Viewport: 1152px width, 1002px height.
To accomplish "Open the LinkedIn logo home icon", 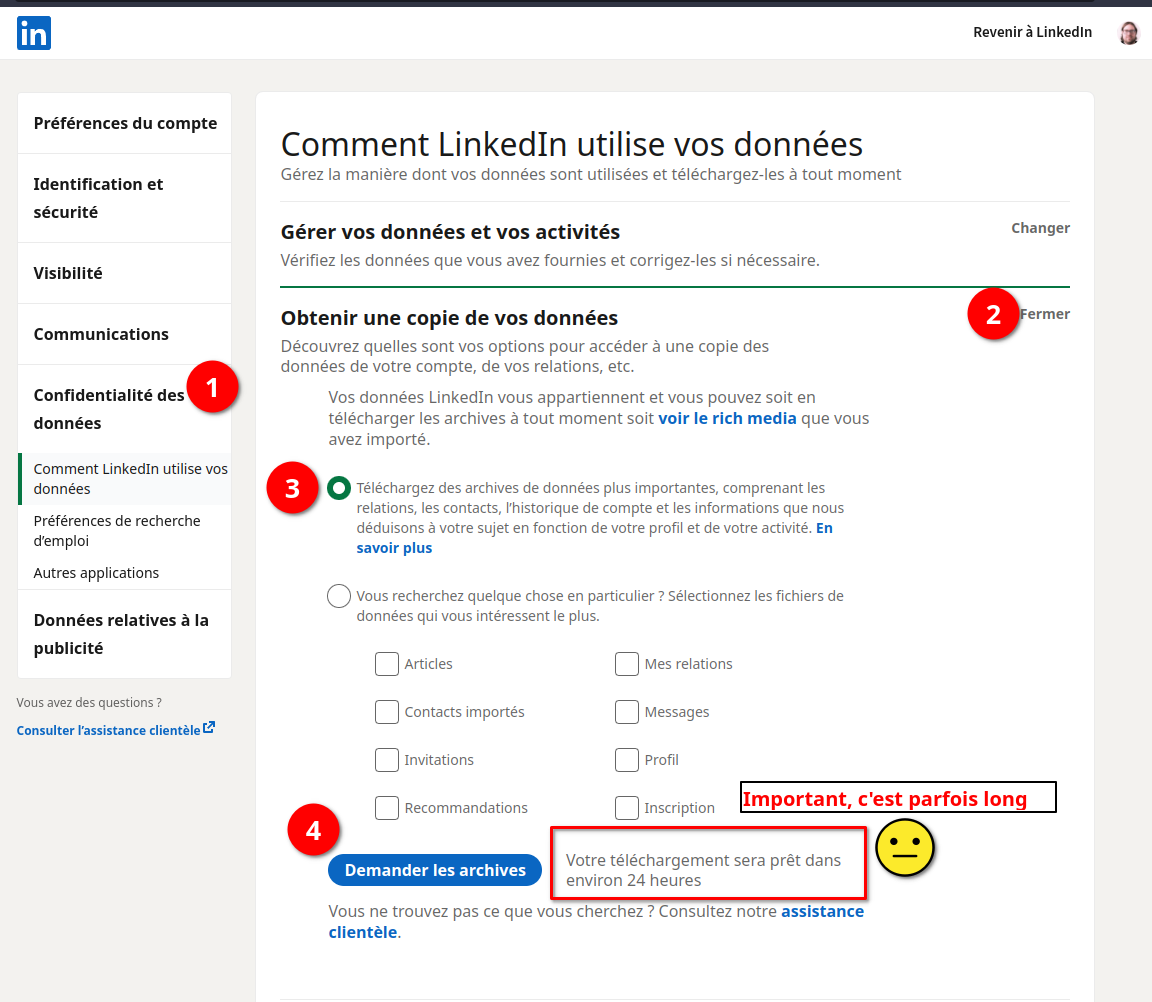I will pos(34,33).
